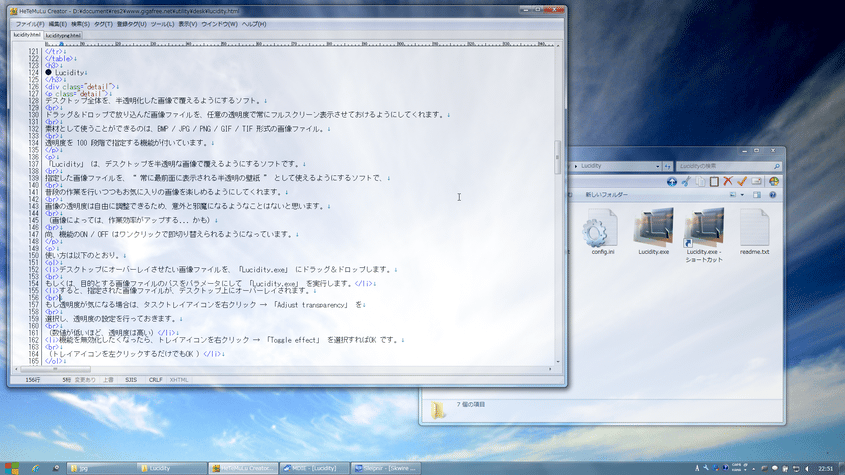Click the pinned icon next to Internet Explorer
Image resolution: width=845 pixels, height=475 pixels.
click(56, 468)
